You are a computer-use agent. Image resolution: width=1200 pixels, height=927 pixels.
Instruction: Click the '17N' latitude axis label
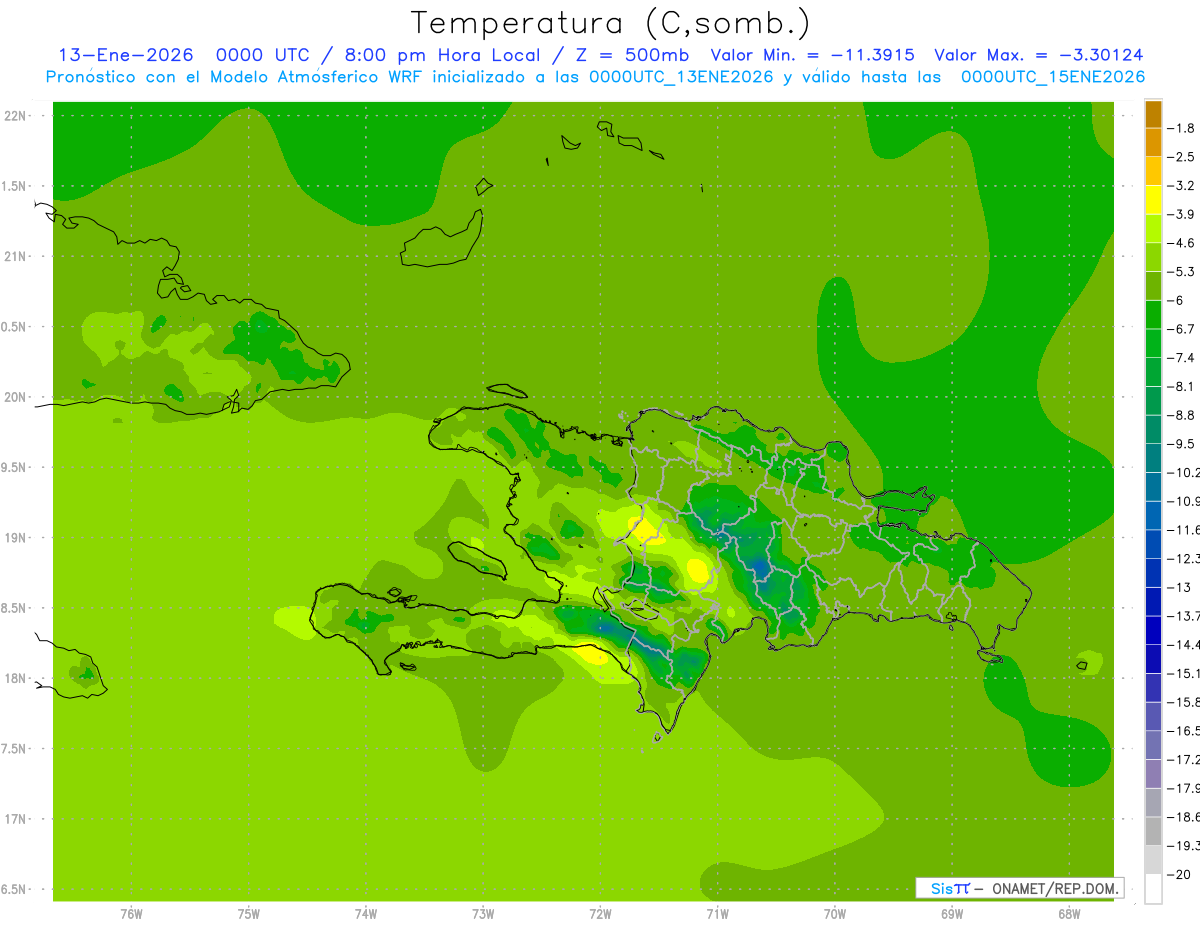coord(14,820)
